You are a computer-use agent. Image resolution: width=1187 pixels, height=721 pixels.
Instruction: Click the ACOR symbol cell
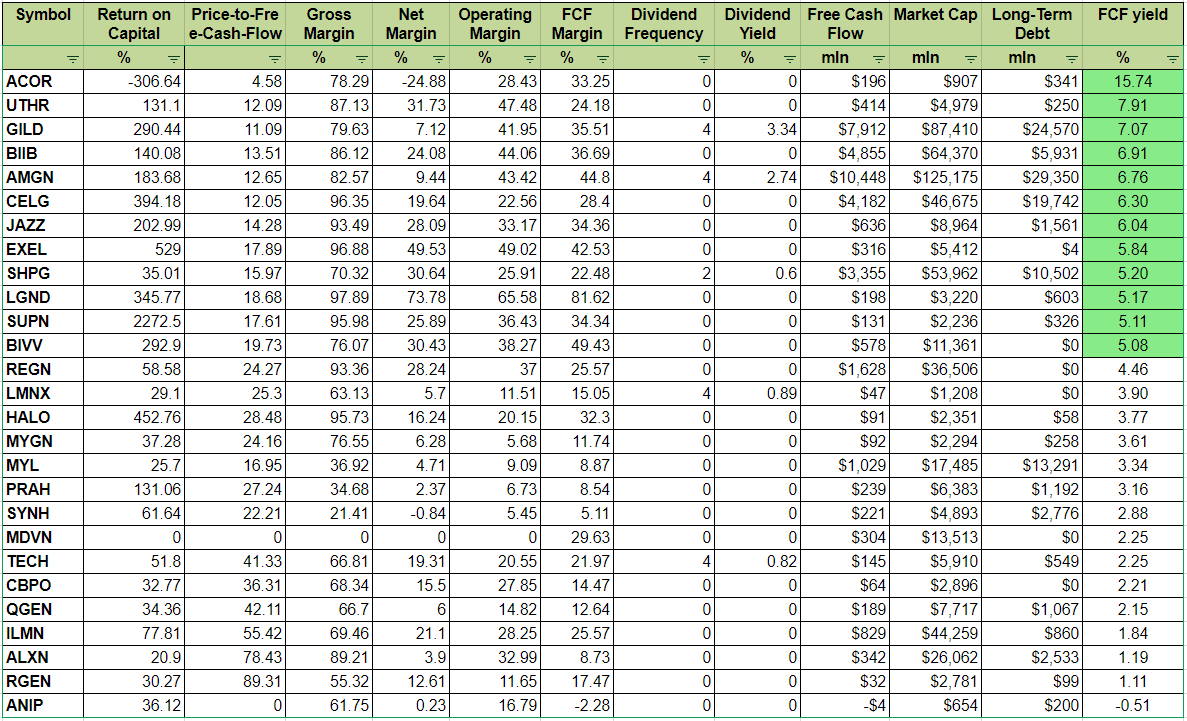click(x=42, y=81)
